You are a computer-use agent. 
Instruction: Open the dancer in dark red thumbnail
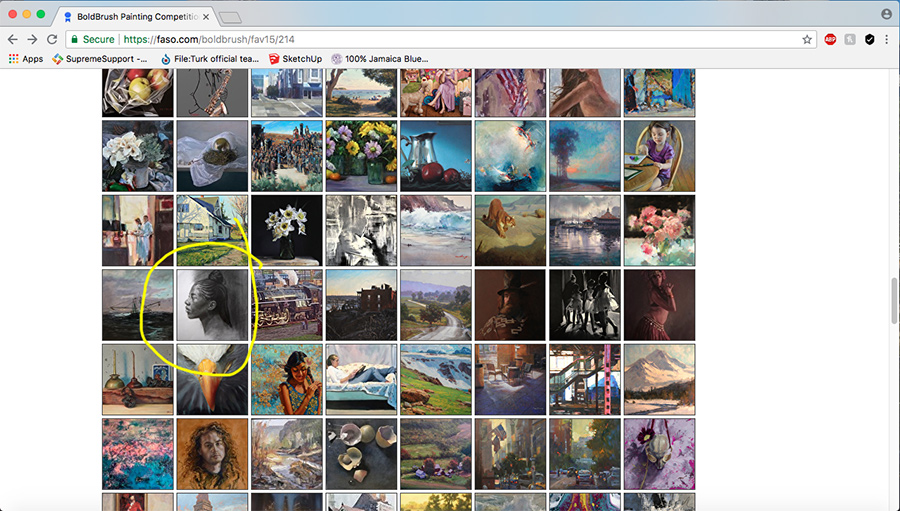pyautogui.click(x=660, y=305)
